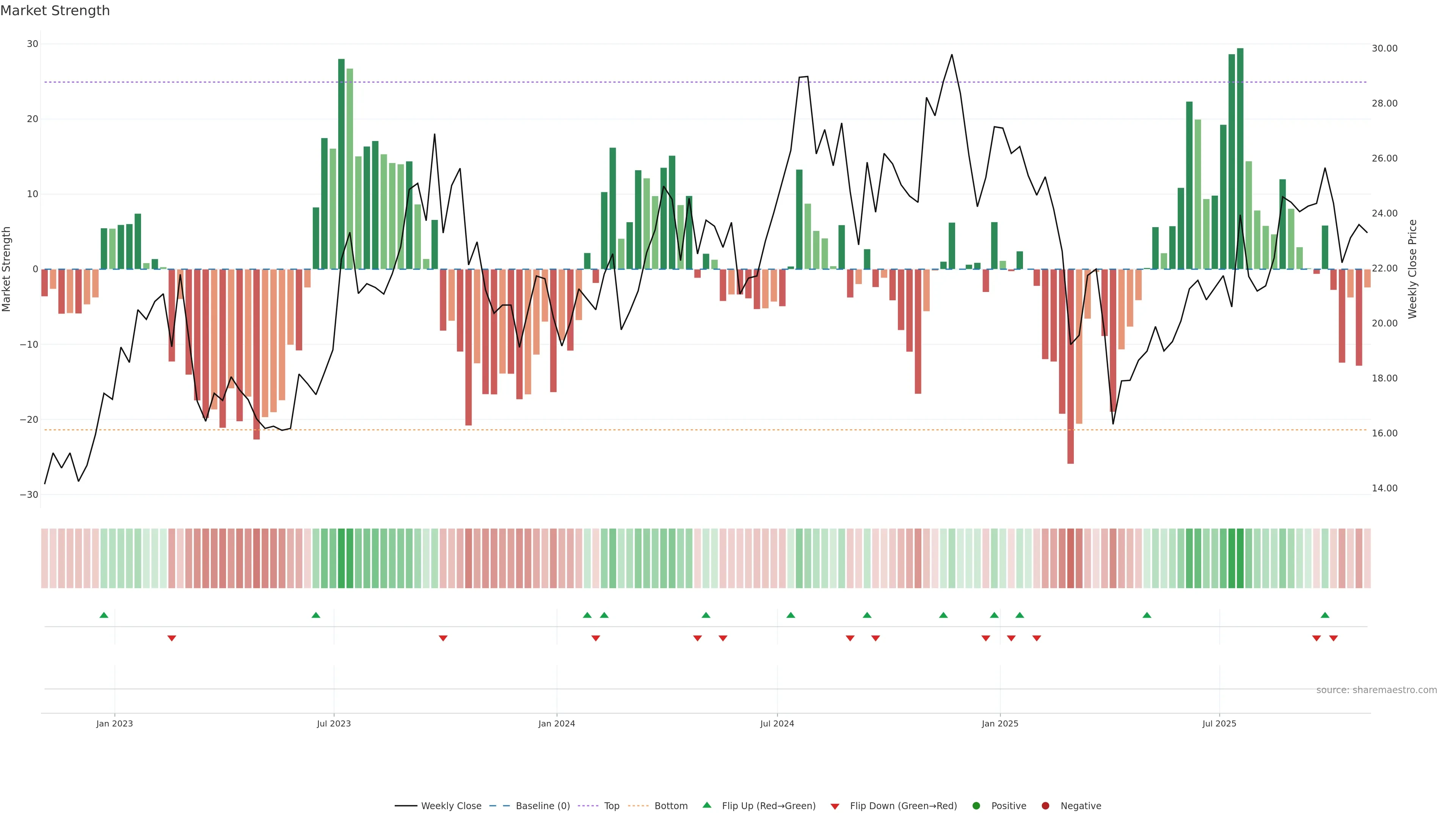Viewport: 1456px width, 819px height.
Task: Click flip-up triangle just before Jul 2023
Action: (x=316, y=615)
